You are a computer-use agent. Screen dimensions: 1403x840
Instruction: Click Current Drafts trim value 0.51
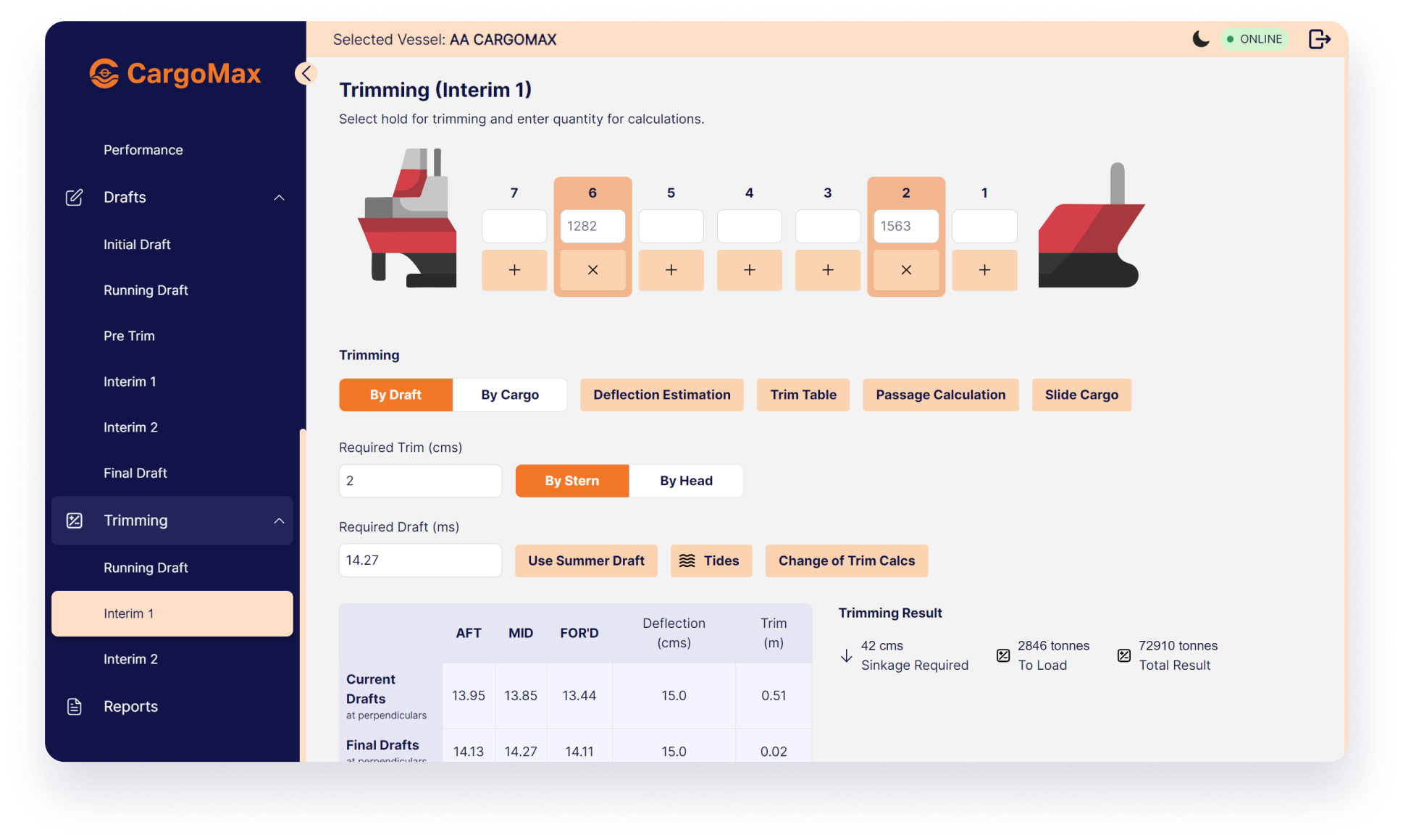point(774,695)
